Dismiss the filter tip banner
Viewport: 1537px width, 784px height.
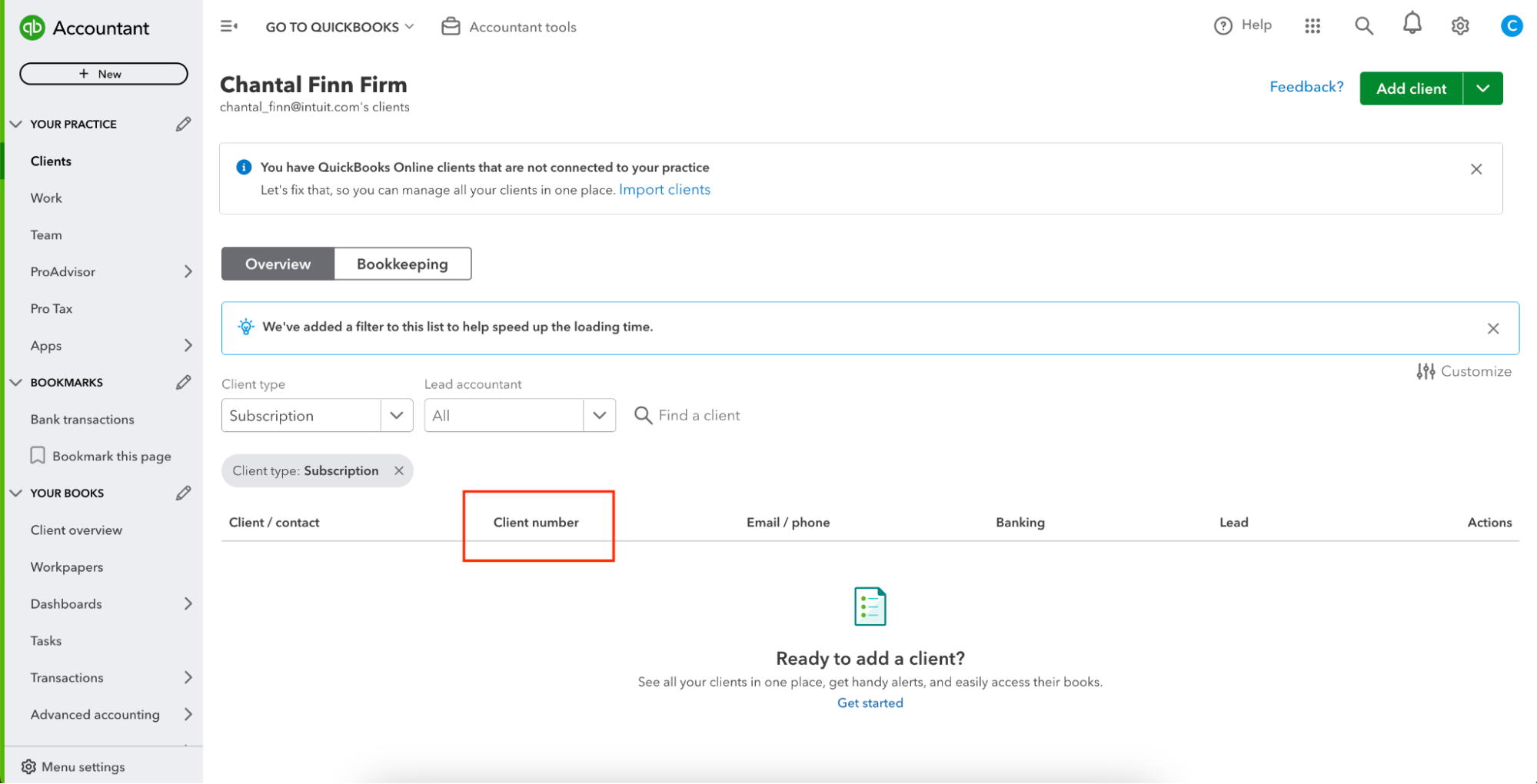(1492, 328)
